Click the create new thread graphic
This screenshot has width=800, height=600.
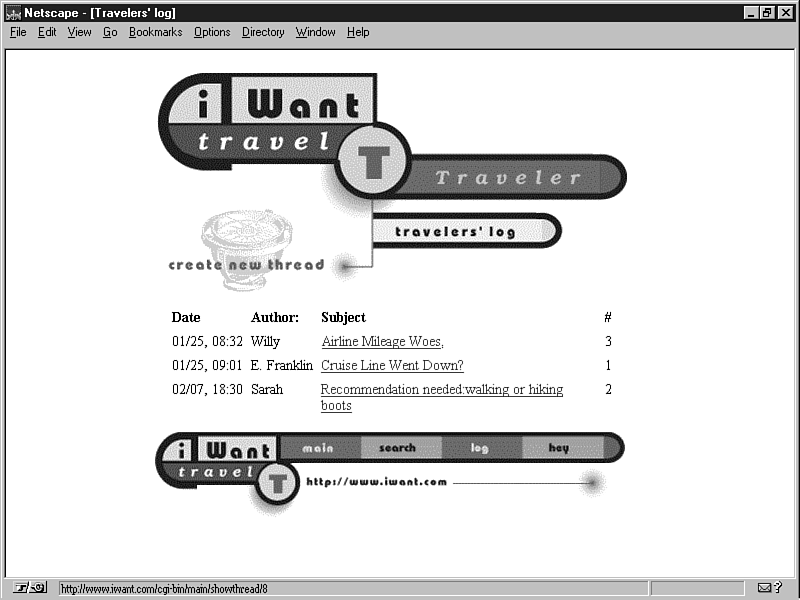pos(247,265)
